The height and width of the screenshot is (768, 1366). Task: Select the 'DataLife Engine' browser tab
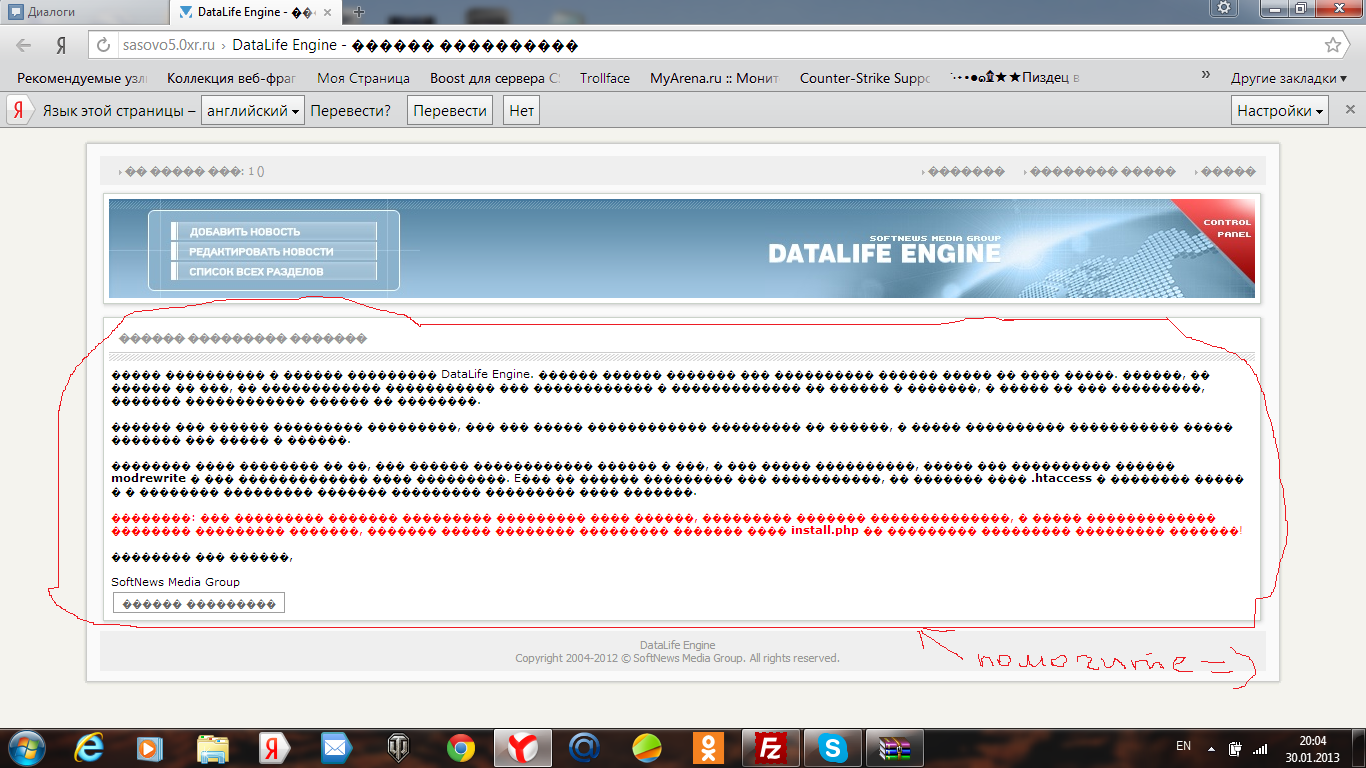click(258, 12)
